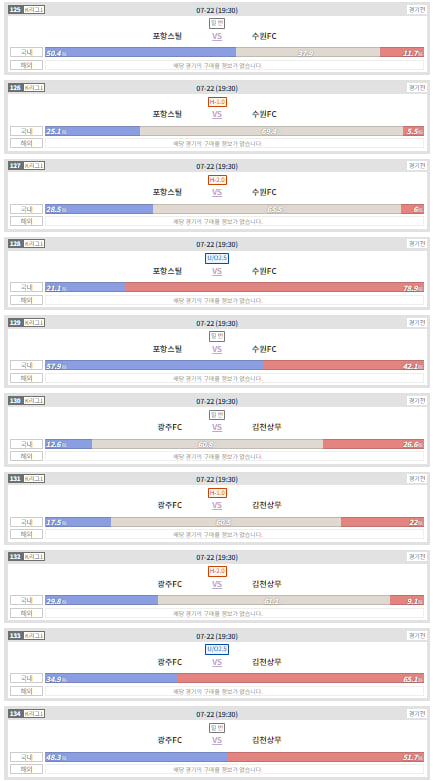This screenshot has width=433, height=781.
Task: Click the K리그1 league tag in match 131
Action: pos(34,478)
